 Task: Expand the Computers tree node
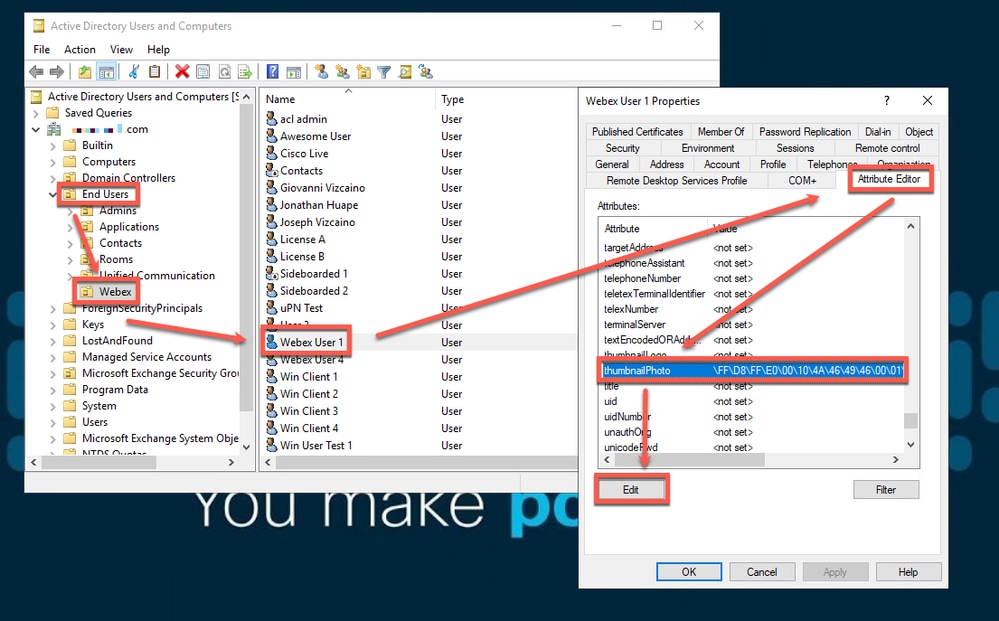click(53, 162)
